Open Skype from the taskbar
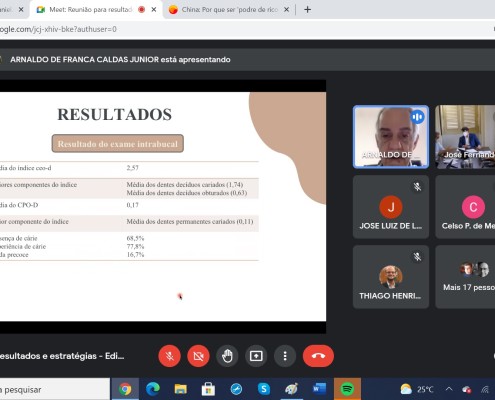Screen dimensions: 495x400 coord(264,389)
